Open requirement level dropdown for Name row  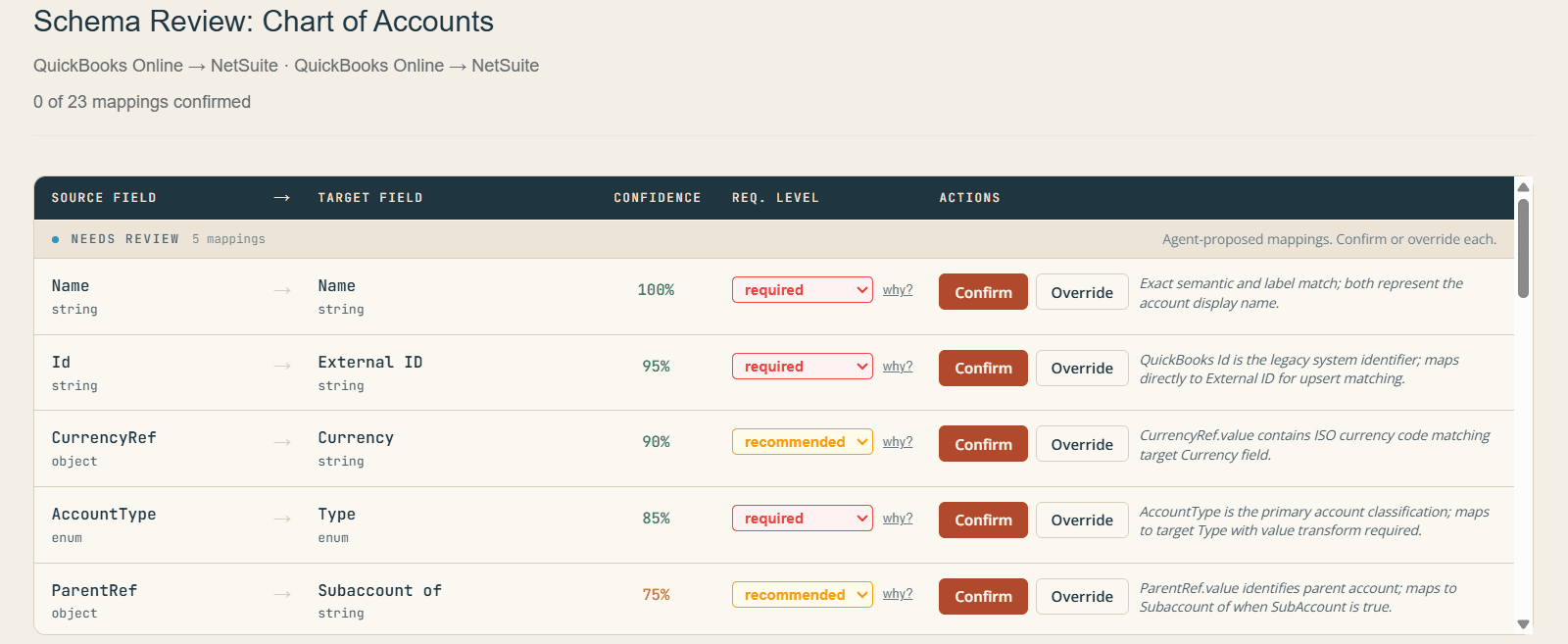[802, 290]
